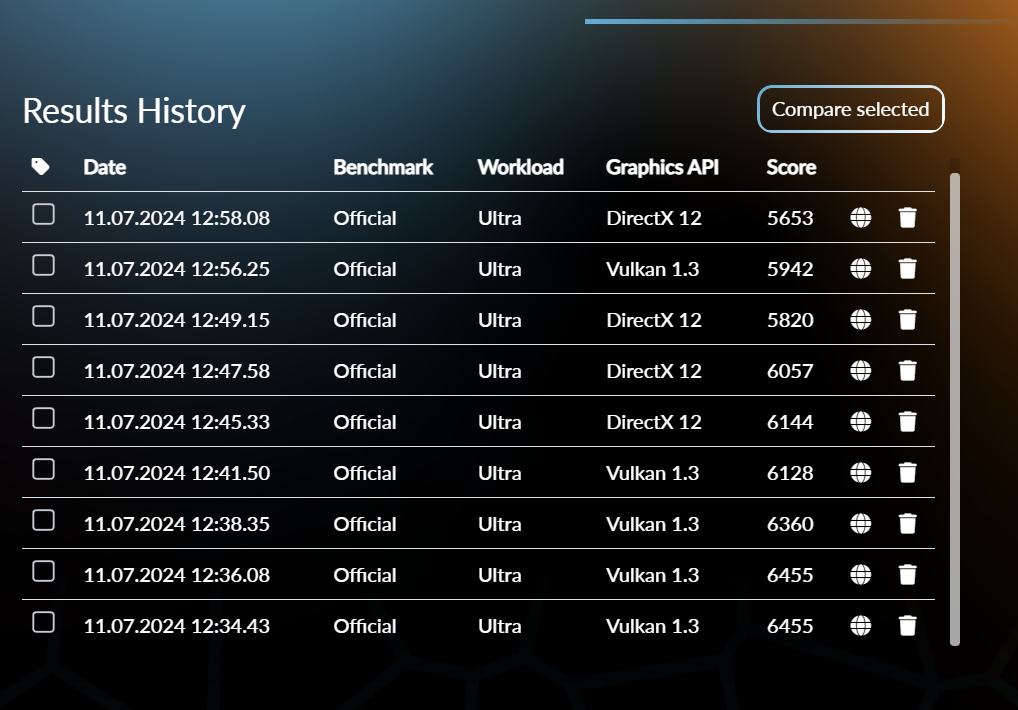Open online result for 12:58.08 run
Viewport: 1018px width, 710px height.
pos(860,218)
